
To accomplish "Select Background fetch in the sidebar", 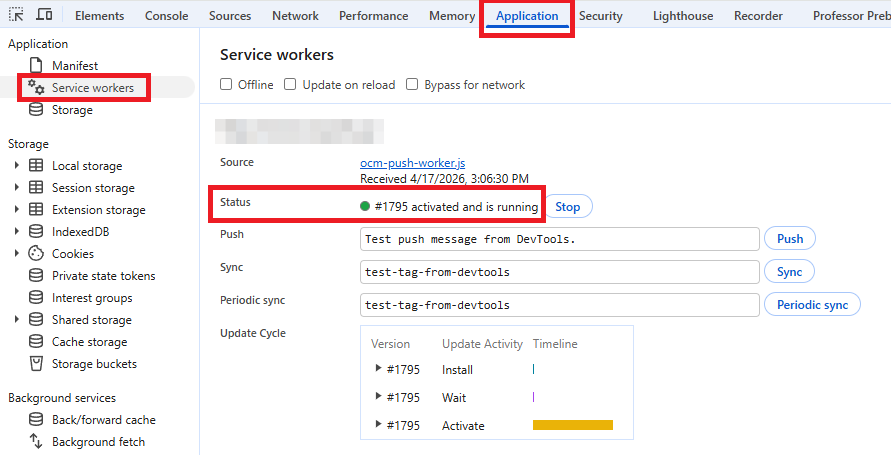I will point(98,442).
